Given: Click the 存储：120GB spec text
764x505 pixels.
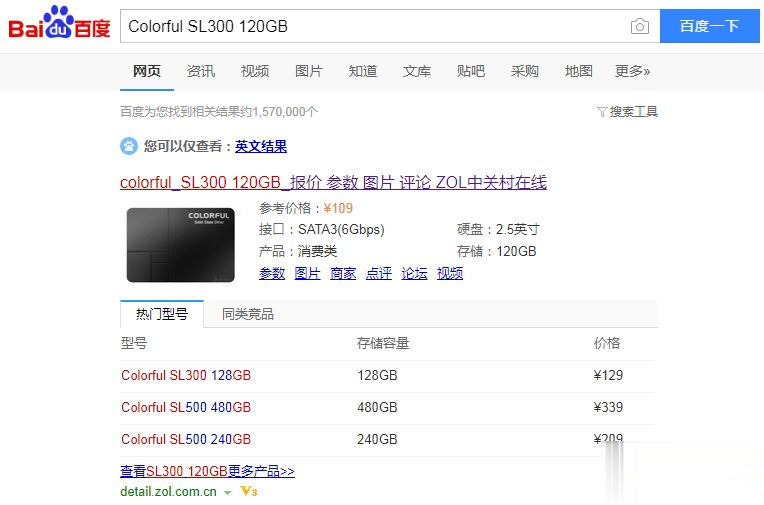Looking at the screenshot, I should pyautogui.click(x=497, y=252).
